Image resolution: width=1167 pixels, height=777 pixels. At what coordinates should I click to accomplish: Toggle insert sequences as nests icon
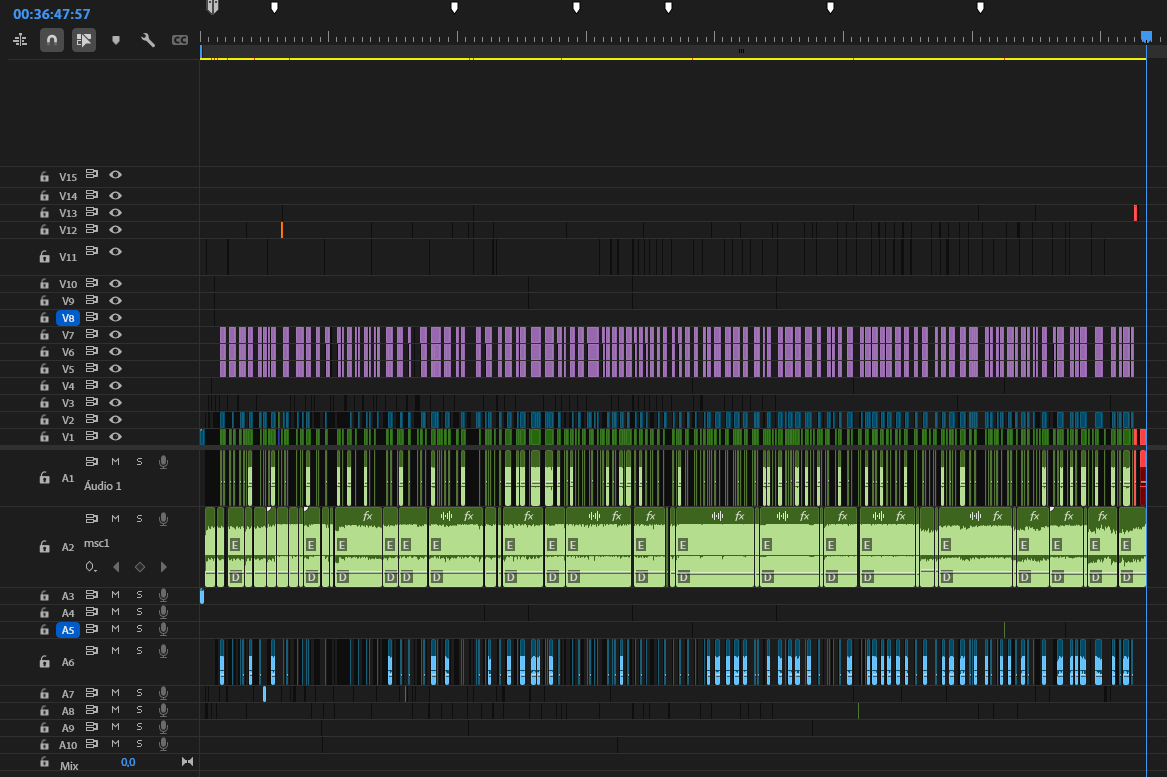click(x=20, y=40)
